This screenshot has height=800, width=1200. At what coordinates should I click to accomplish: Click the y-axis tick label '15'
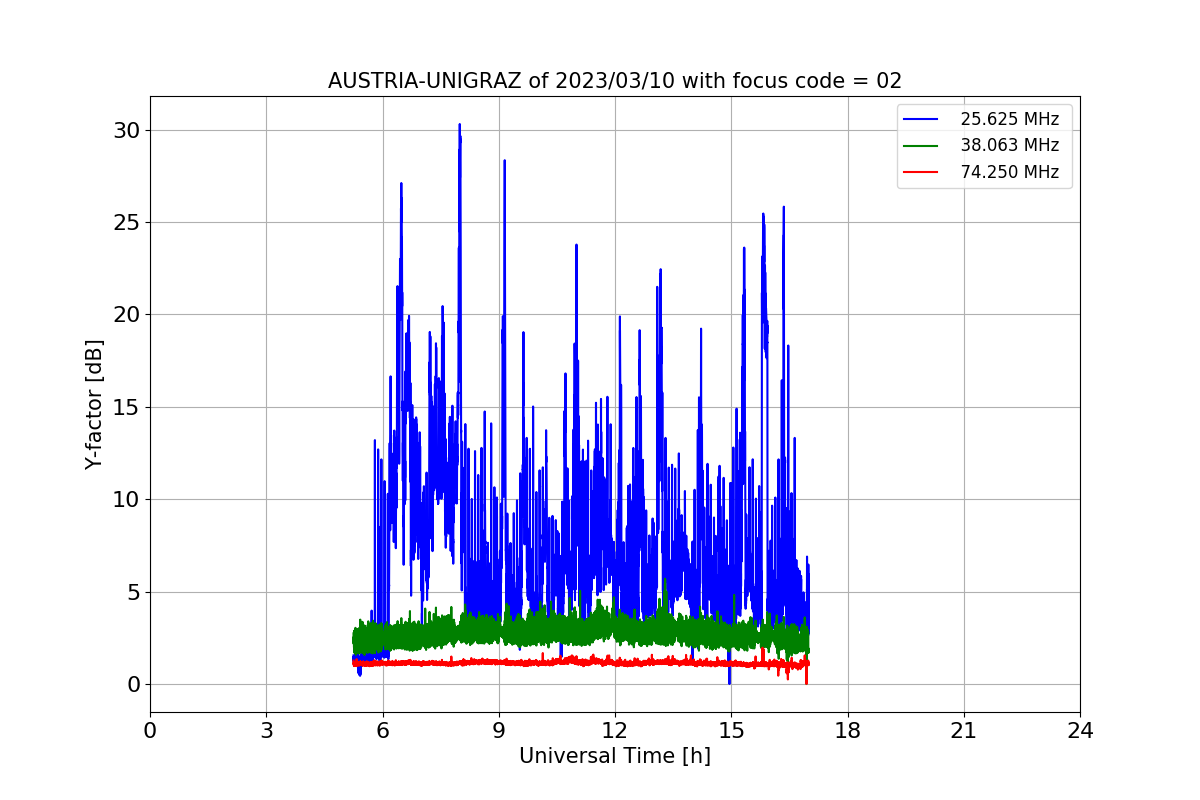(126, 407)
